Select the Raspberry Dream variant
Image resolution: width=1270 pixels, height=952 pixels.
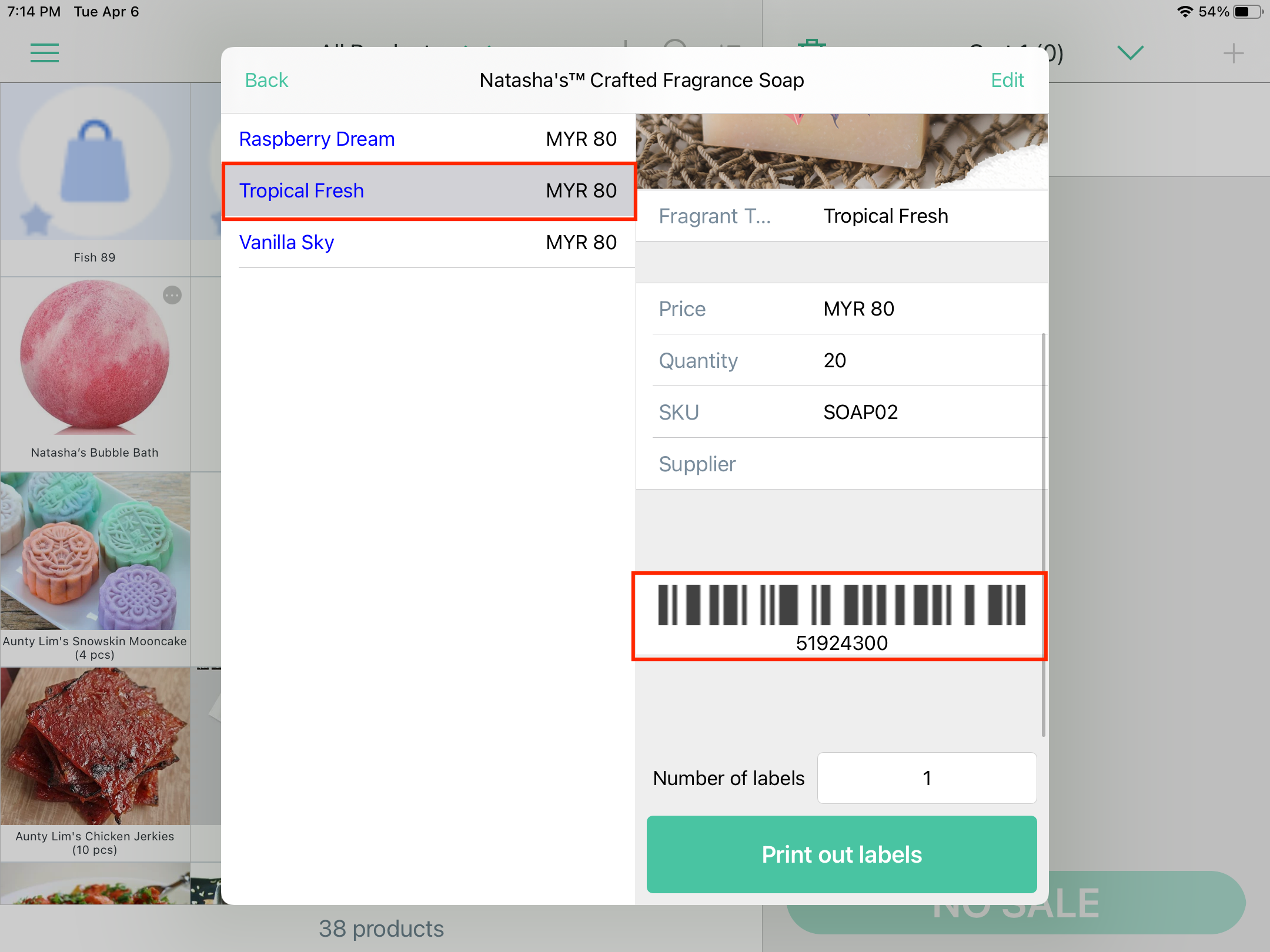(429, 139)
